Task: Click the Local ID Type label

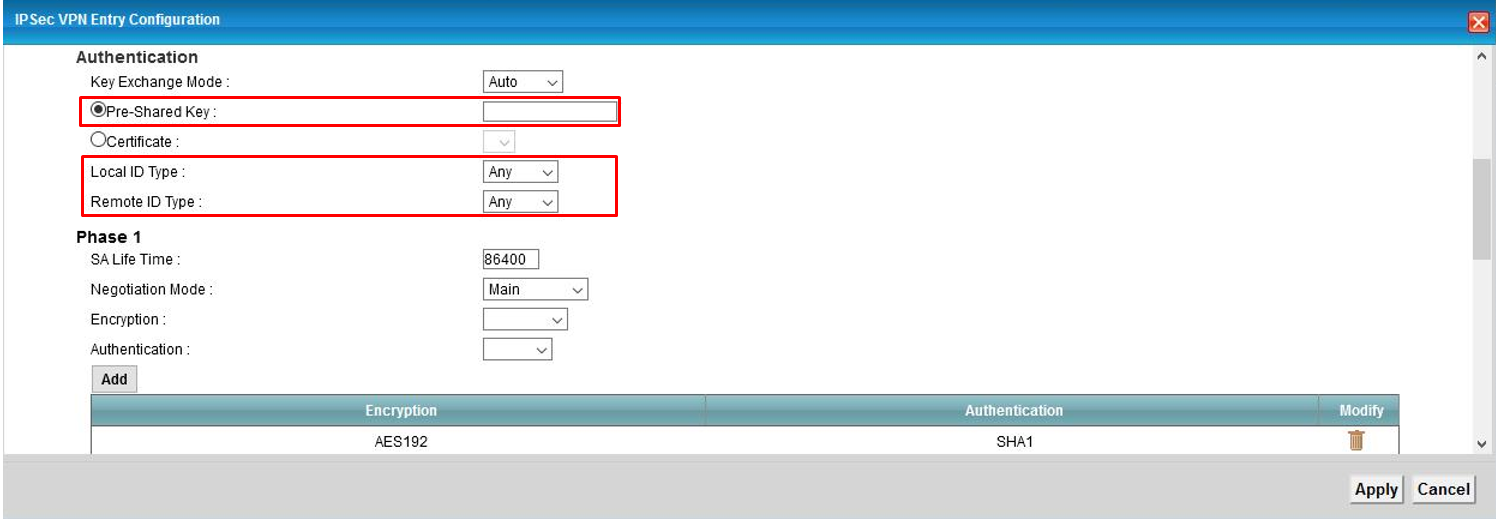Action: [138, 172]
